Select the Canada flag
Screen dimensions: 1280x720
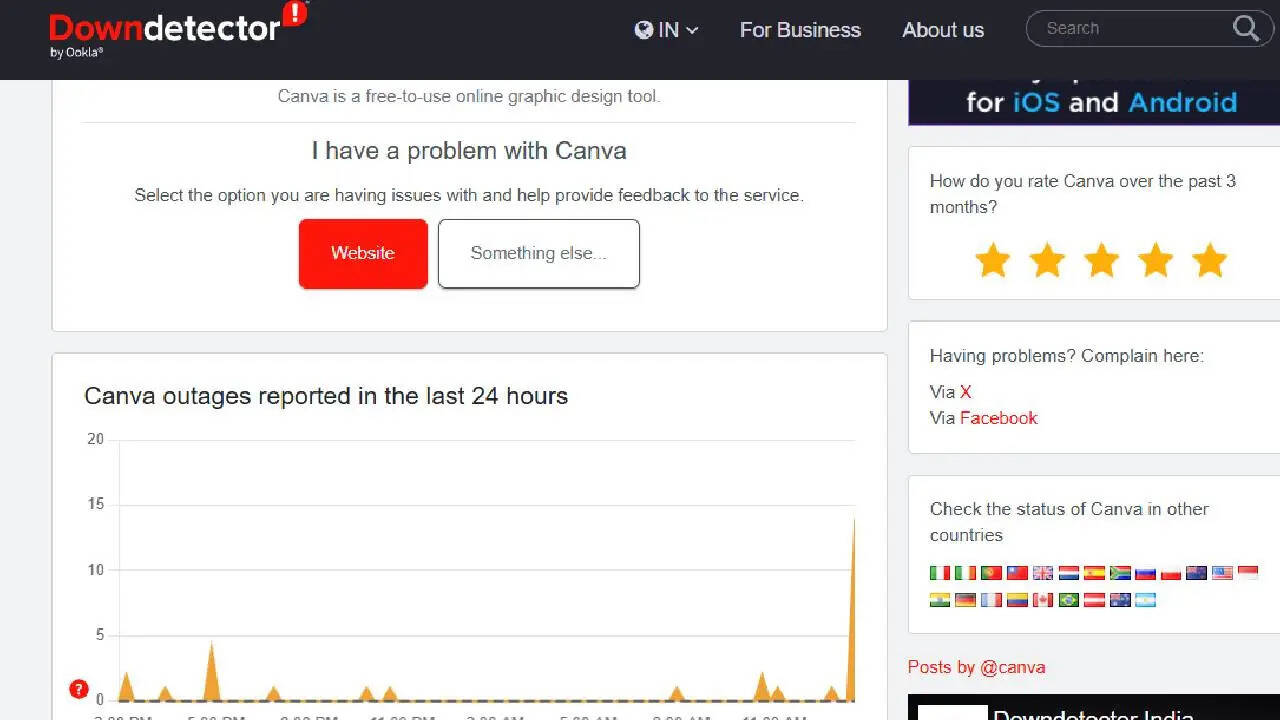click(1043, 600)
